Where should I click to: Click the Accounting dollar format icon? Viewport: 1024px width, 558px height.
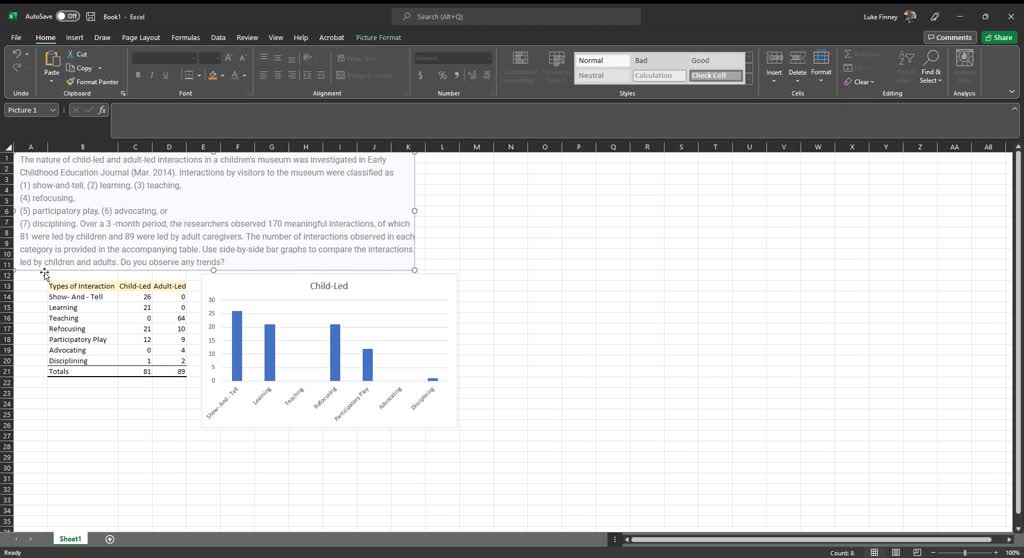point(421,75)
